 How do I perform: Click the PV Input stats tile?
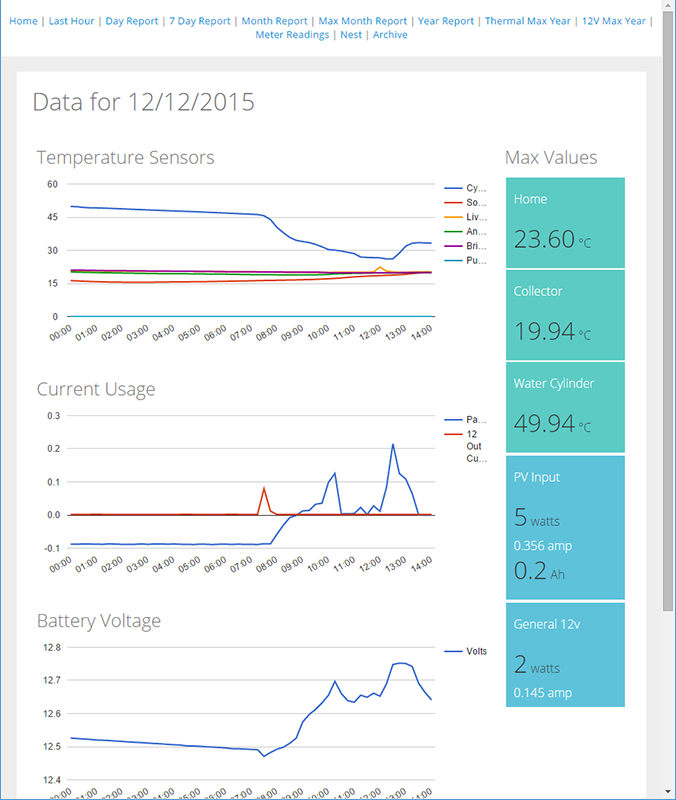click(565, 527)
